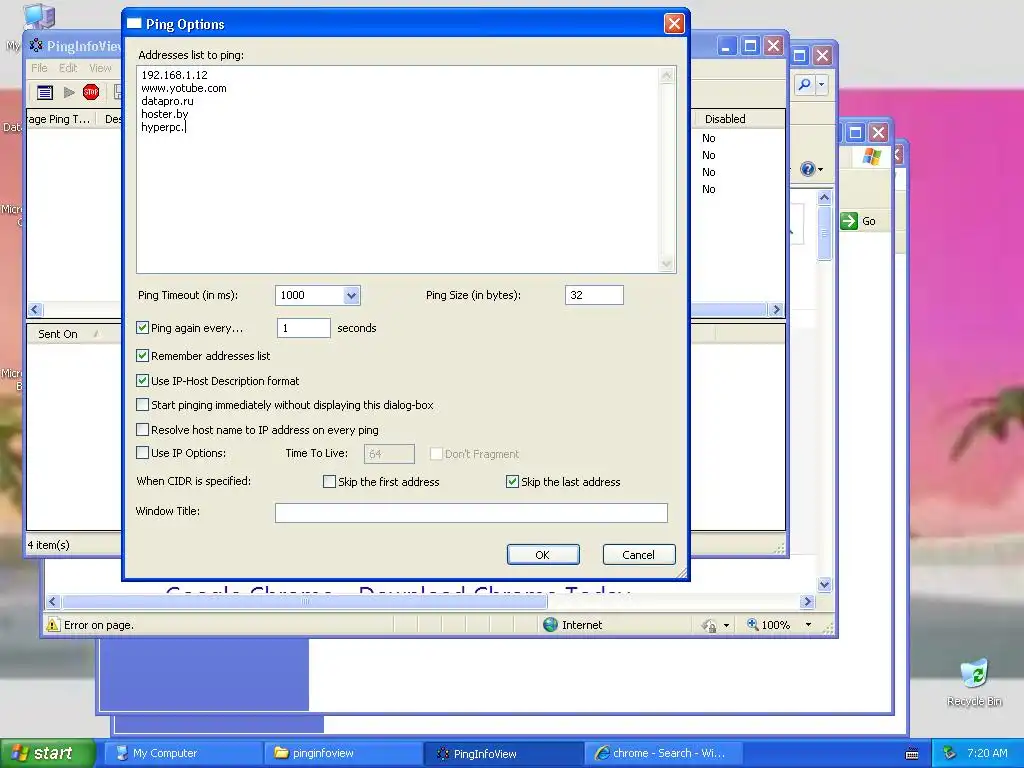Open the Ping Timeout dropdown
Viewport: 1024px width, 768px height.
[x=351, y=295]
